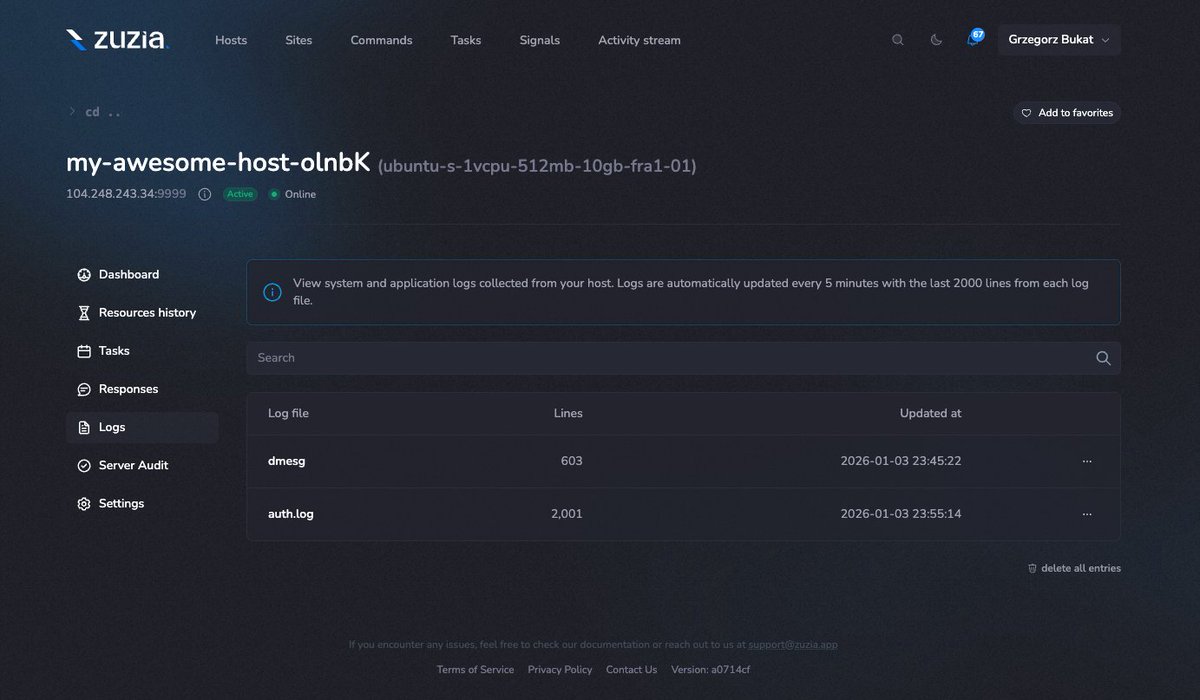The image size is (1200, 700).
Task: Click delete all entries link
Action: (1074, 568)
